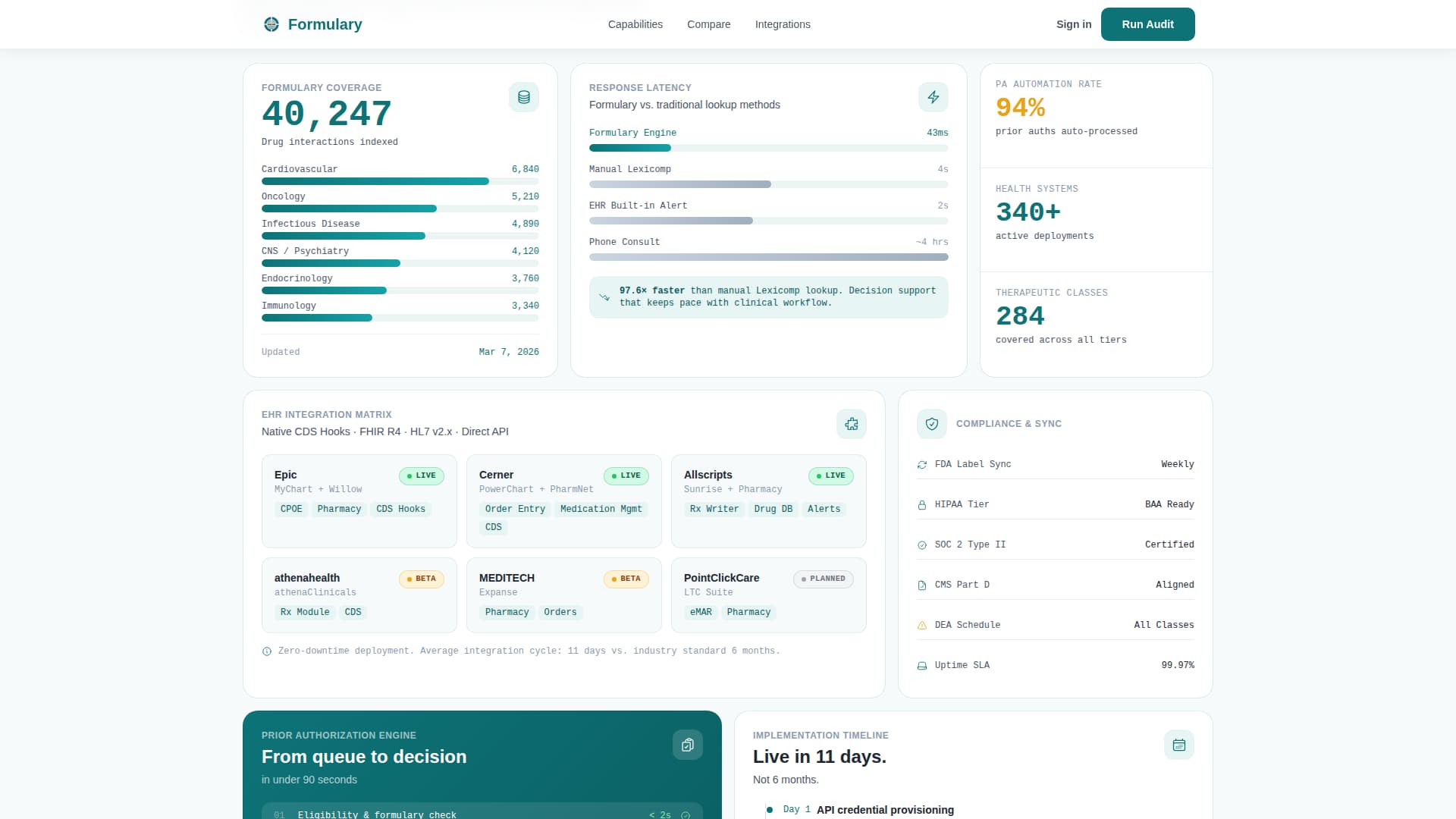
Task: Click the Weekly value for FDA Label Sync
Action: coord(1178,464)
